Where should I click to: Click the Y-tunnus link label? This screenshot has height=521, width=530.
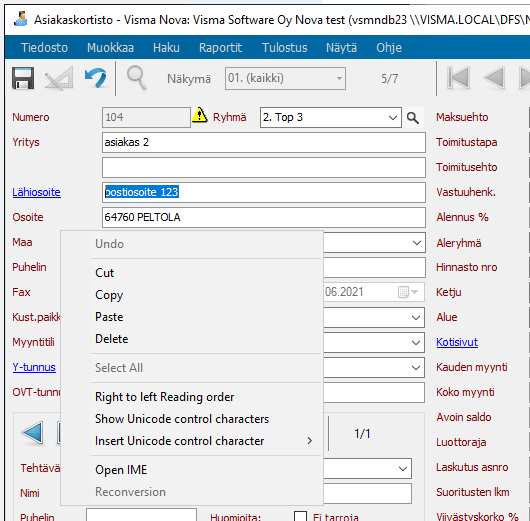coord(34,367)
